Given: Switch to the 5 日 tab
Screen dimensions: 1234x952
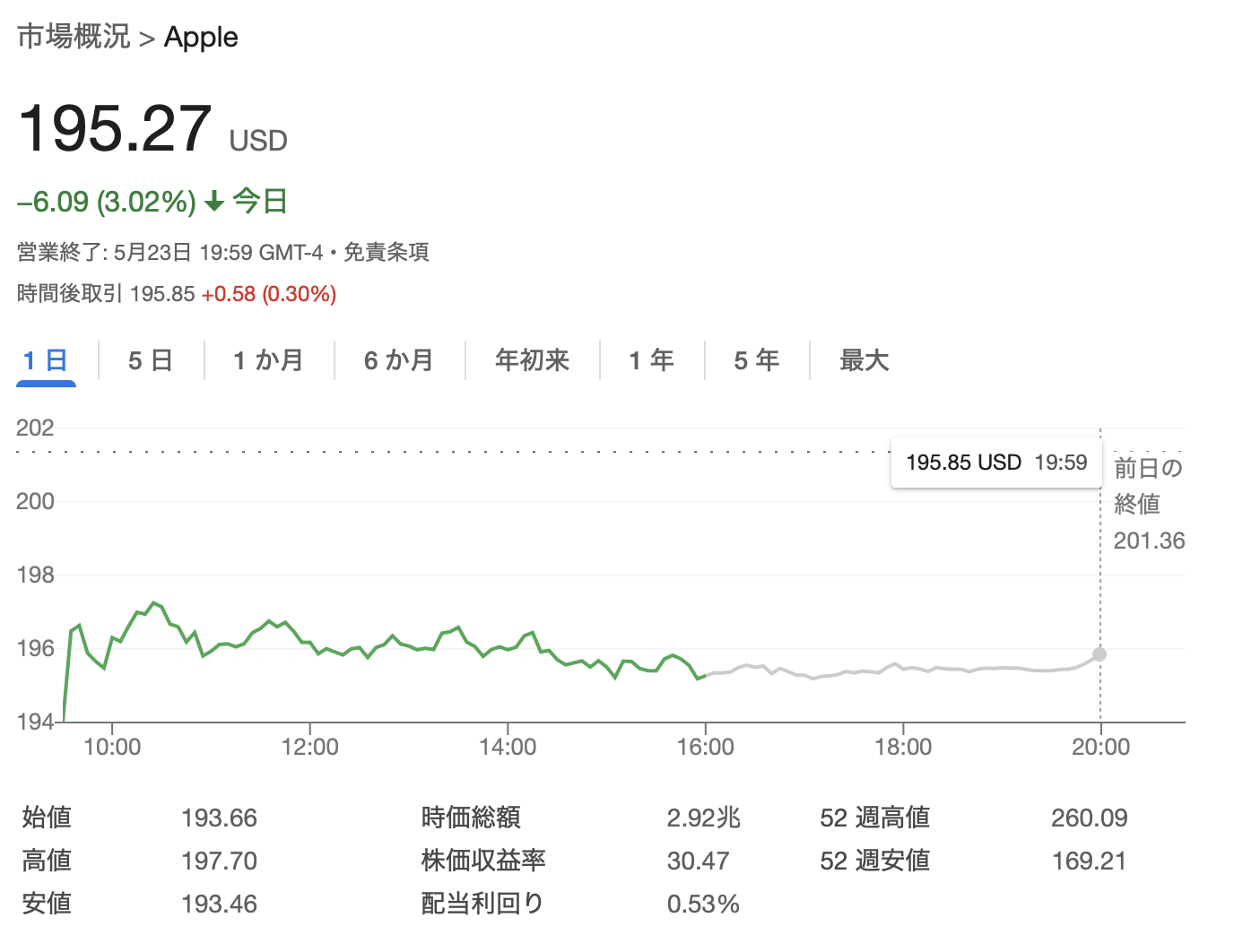Looking at the screenshot, I should [x=151, y=360].
